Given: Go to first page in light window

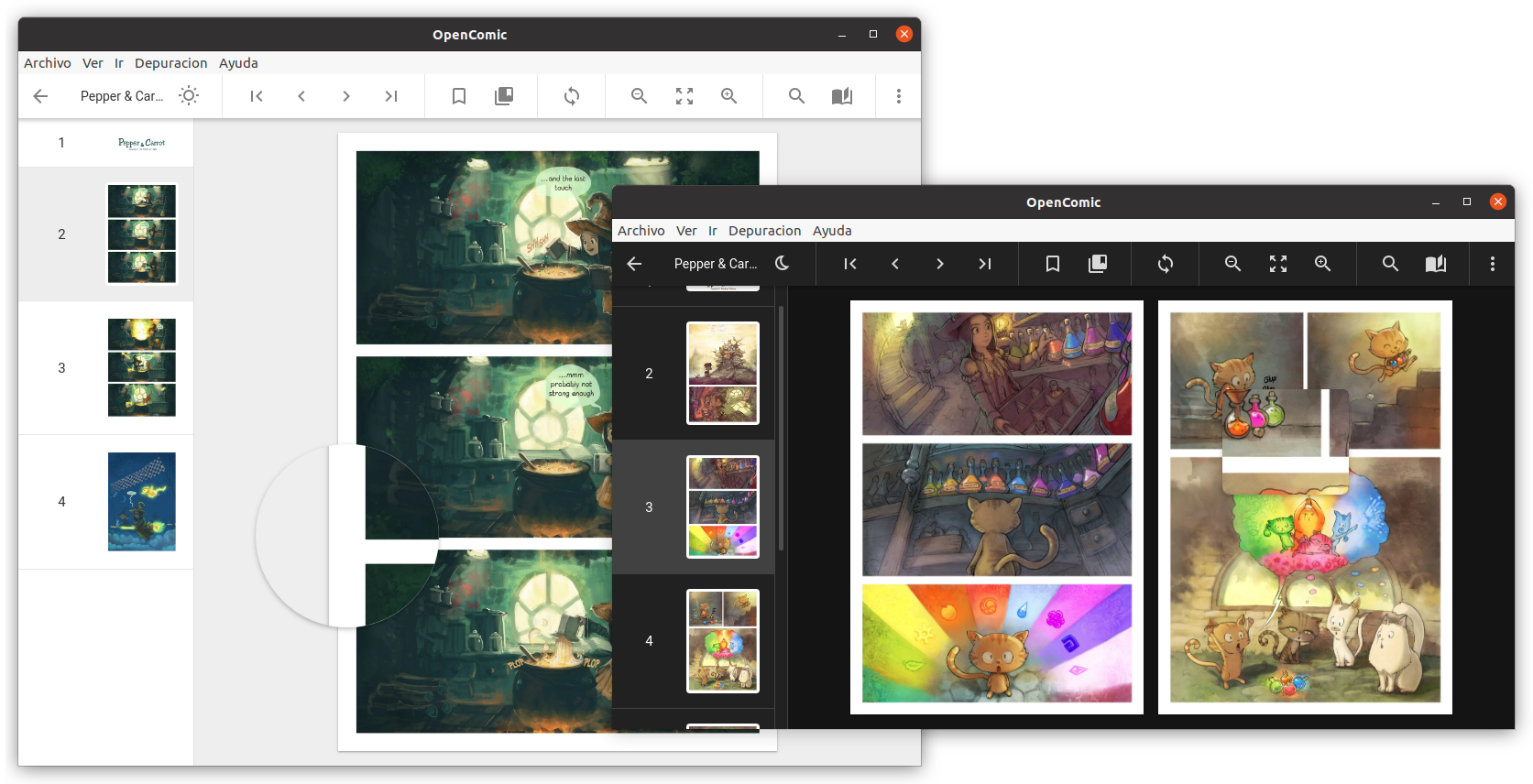Looking at the screenshot, I should click(257, 96).
